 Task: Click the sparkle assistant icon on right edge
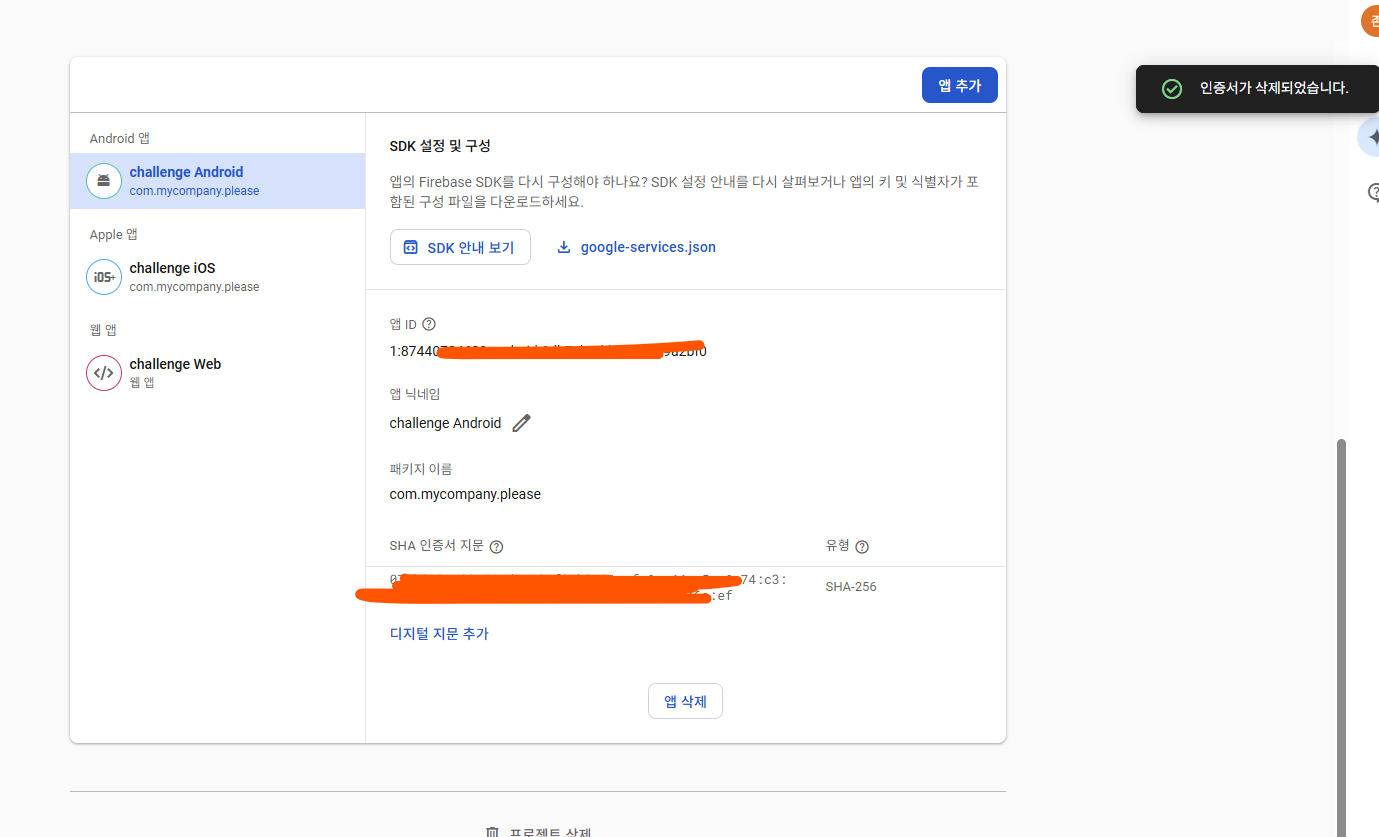tap(1369, 138)
